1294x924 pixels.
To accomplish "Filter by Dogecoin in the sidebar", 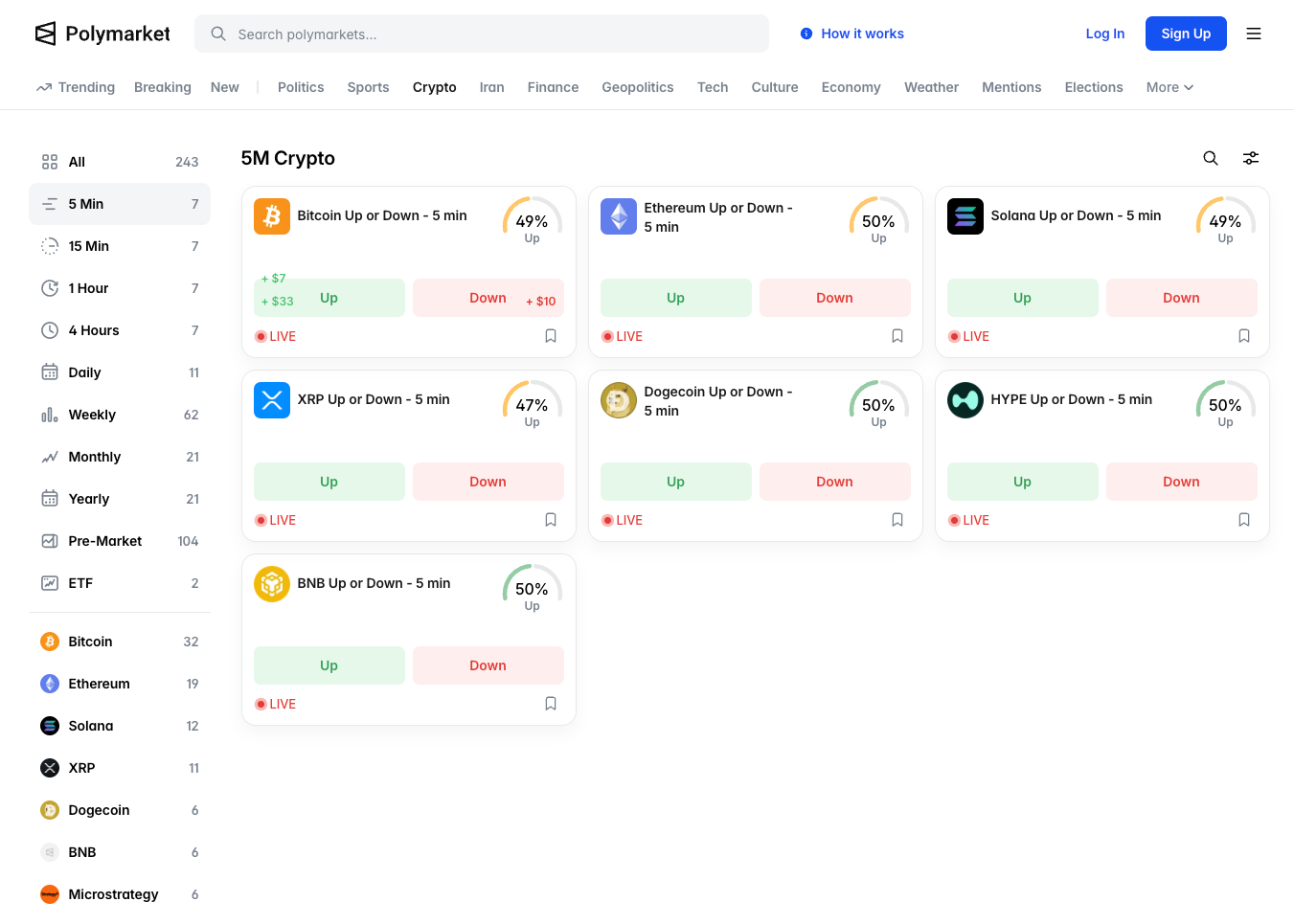I will pyautogui.click(x=120, y=810).
